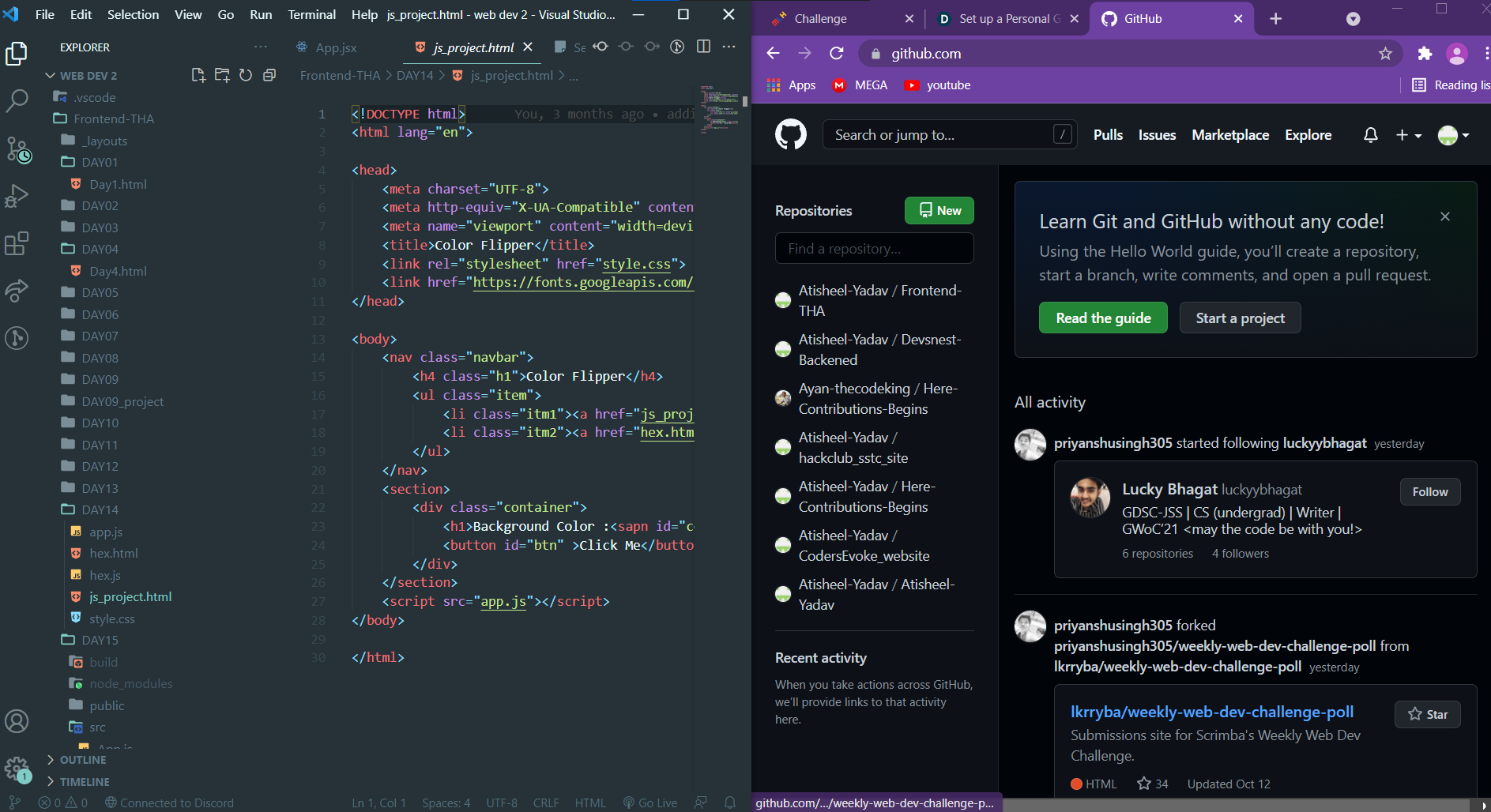Image resolution: width=1491 pixels, height=812 pixels.
Task: Open Chrome profile avatar in toolbar
Action: (1456, 54)
